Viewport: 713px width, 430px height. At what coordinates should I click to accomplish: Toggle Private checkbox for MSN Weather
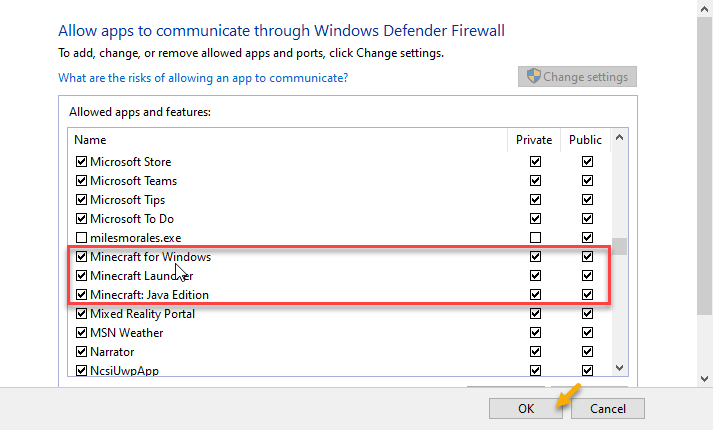pyautogui.click(x=535, y=333)
